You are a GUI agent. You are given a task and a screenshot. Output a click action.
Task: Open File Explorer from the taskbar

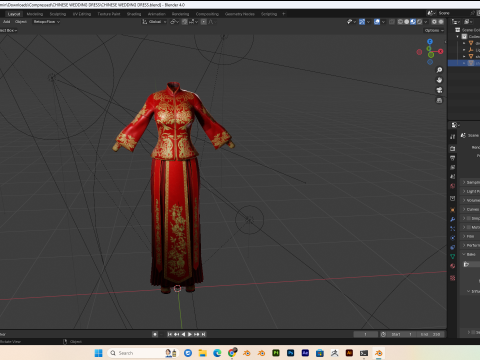[x=202, y=353]
